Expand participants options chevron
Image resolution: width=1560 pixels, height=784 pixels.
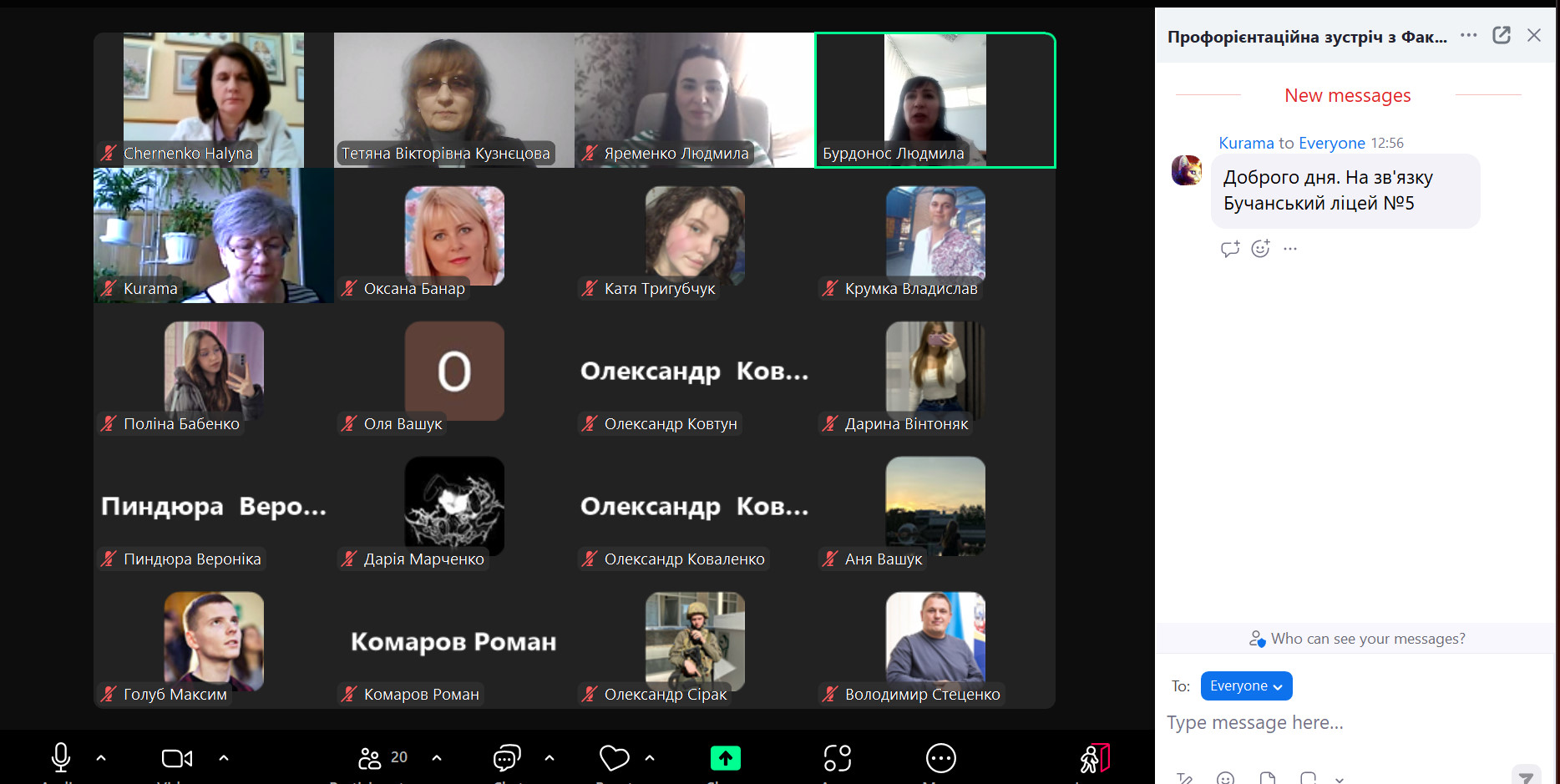(x=437, y=758)
